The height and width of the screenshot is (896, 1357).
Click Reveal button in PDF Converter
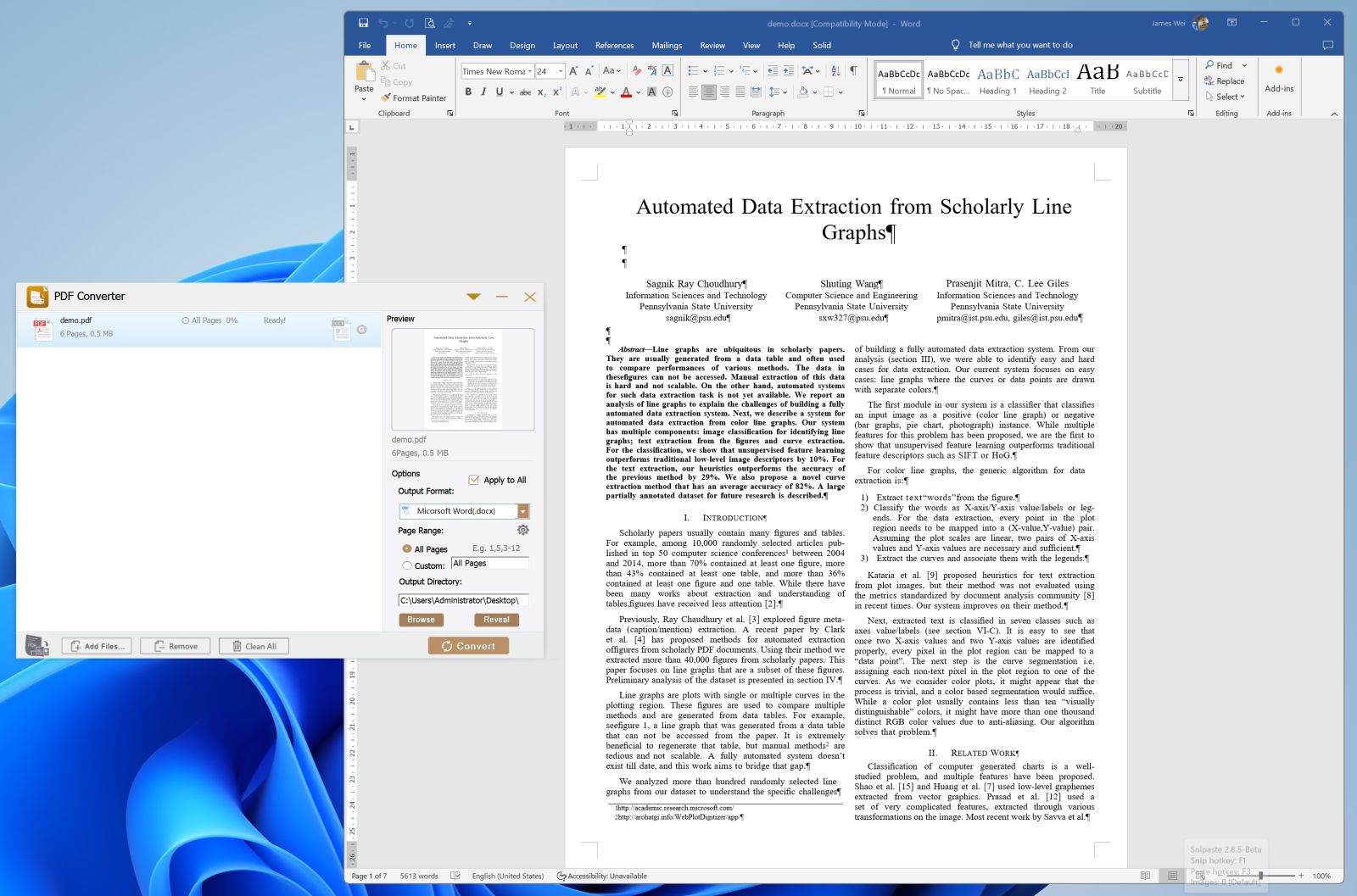point(496,620)
